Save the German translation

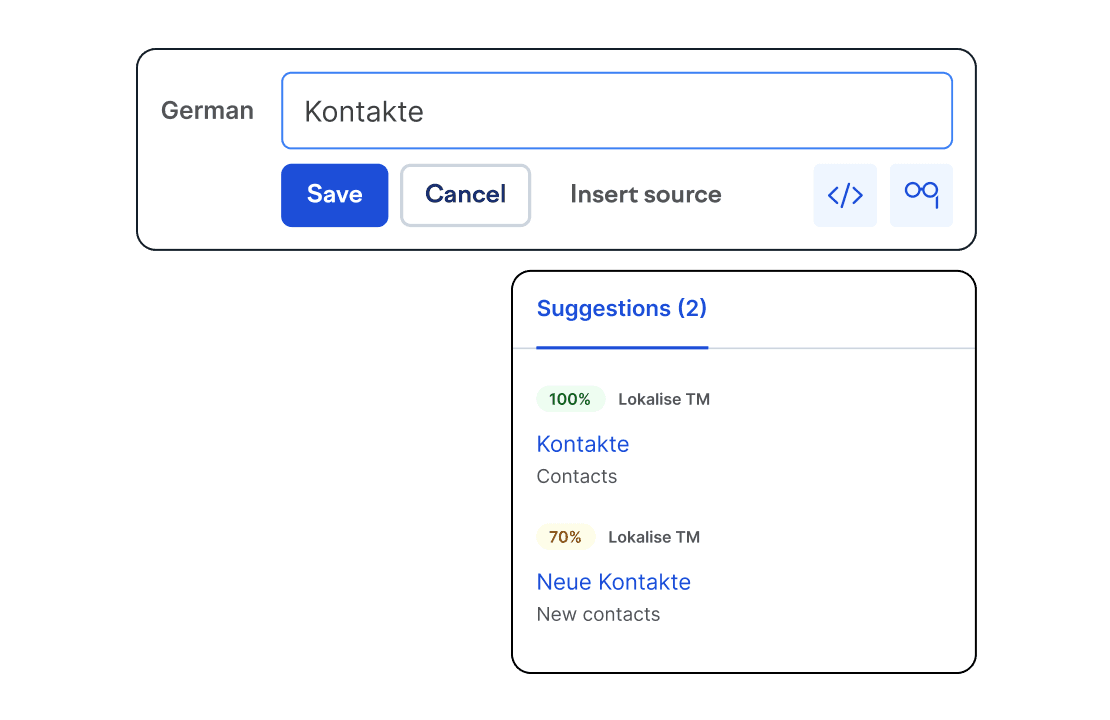(x=334, y=195)
